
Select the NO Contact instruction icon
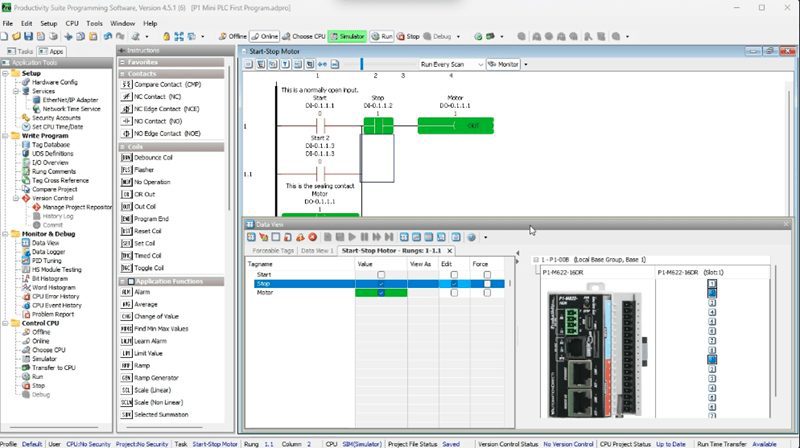[126, 121]
